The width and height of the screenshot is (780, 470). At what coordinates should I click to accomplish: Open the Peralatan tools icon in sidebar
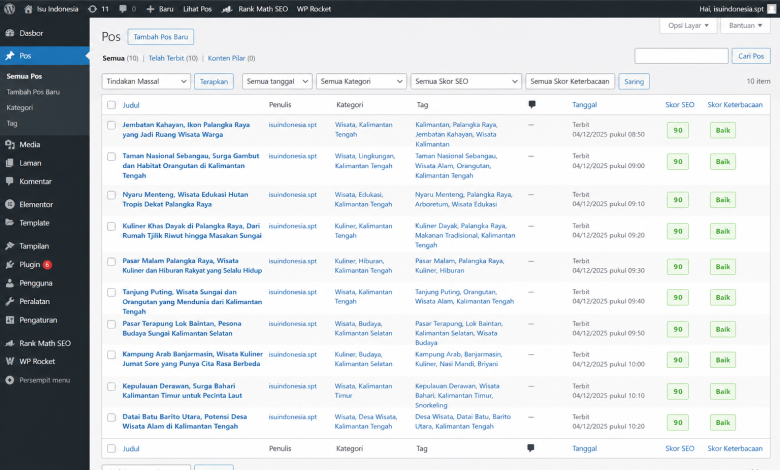(x=9, y=301)
